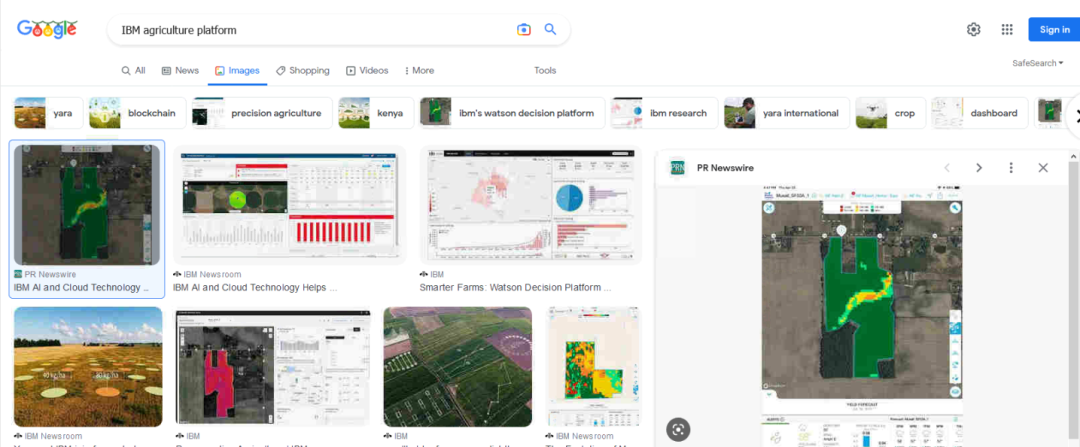Go to previous image in preview panel
1080x447 pixels.
pyautogui.click(x=947, y=168)
